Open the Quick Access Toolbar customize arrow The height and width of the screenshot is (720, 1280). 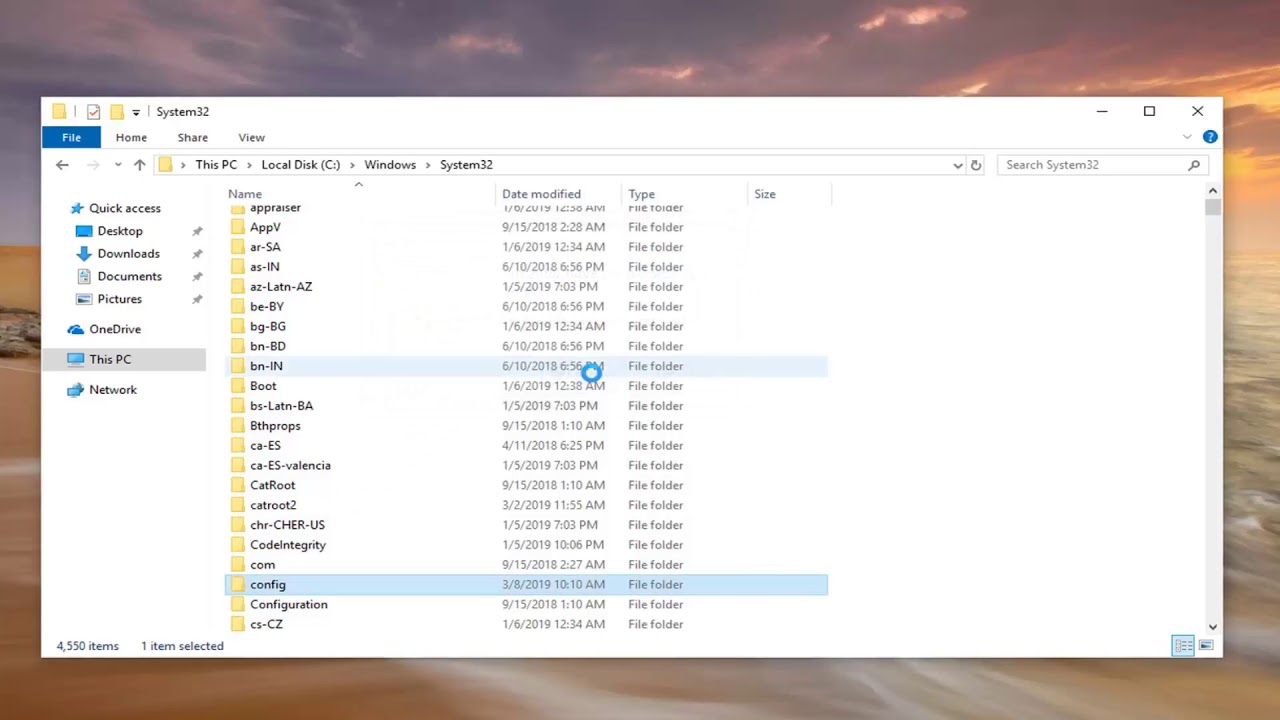[136, 113]
